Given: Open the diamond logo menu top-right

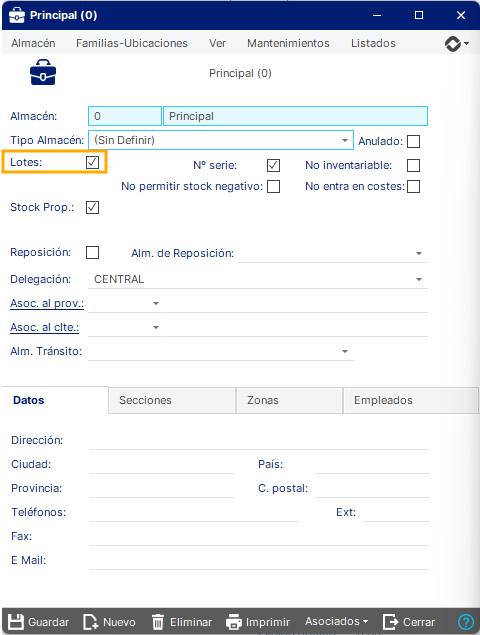Looking at the screenshot, I should tap(457, 43).
